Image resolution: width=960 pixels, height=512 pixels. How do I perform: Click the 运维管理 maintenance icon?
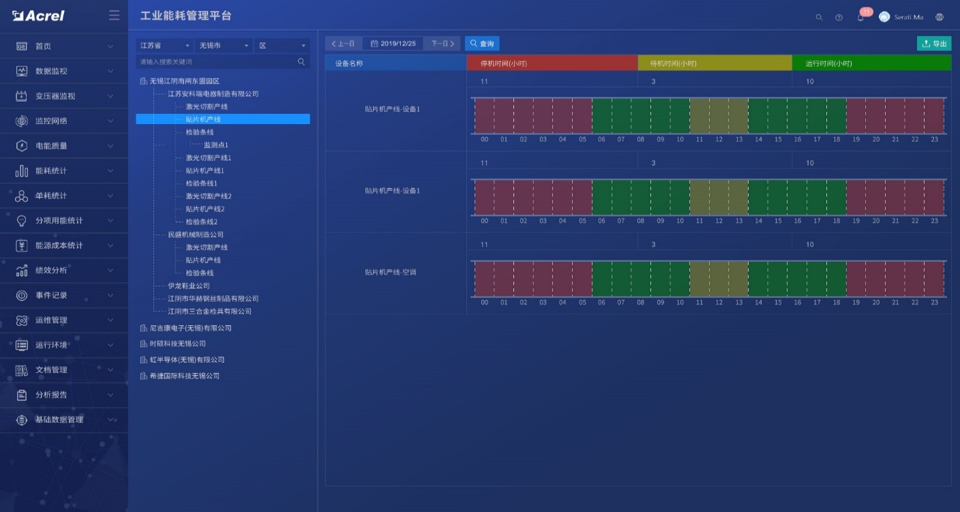(21, 320)
